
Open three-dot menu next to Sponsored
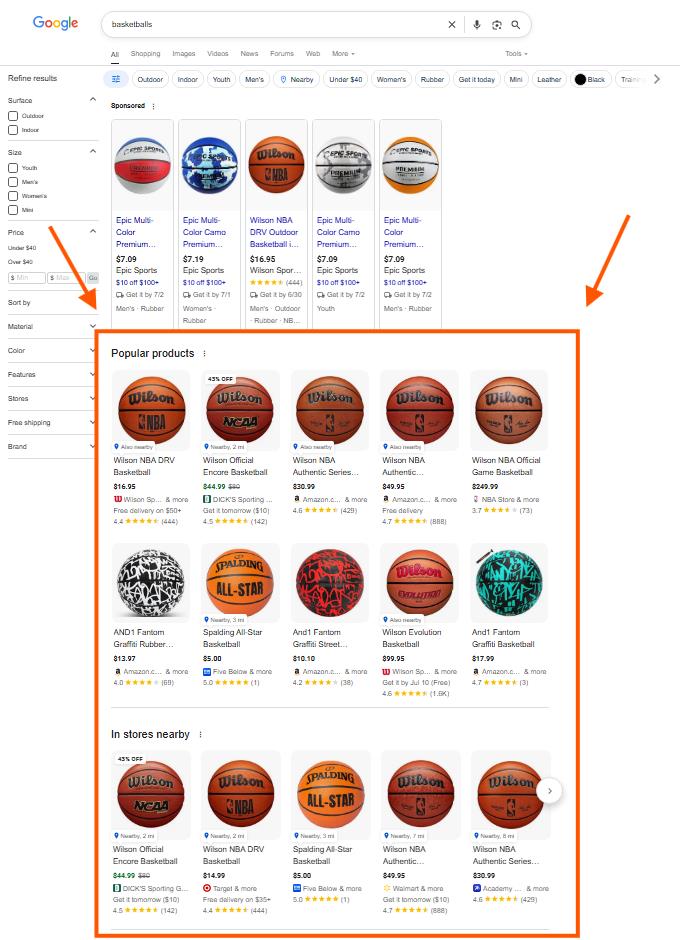click(x=154, y=106)
